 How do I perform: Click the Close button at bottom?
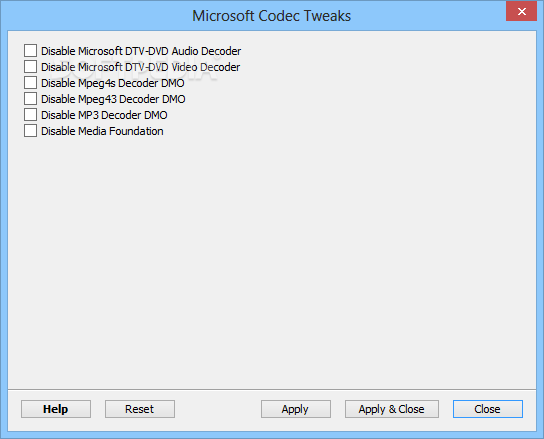(487, 409)
